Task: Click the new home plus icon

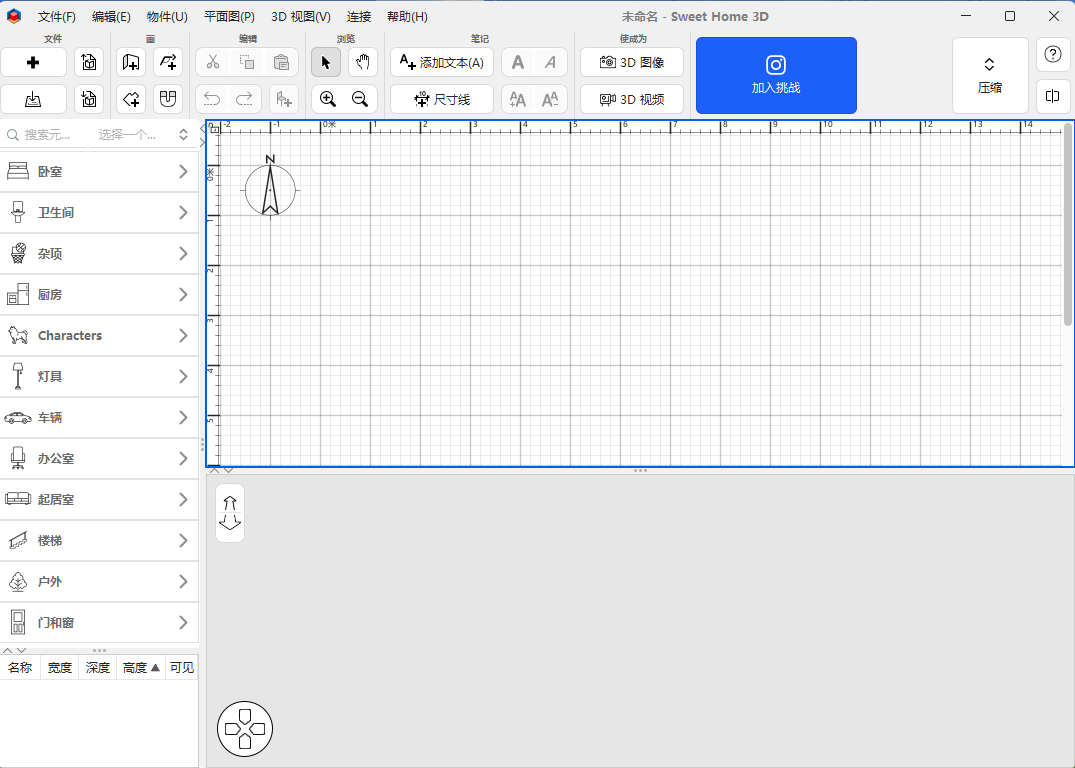Action: click(33, 62)
